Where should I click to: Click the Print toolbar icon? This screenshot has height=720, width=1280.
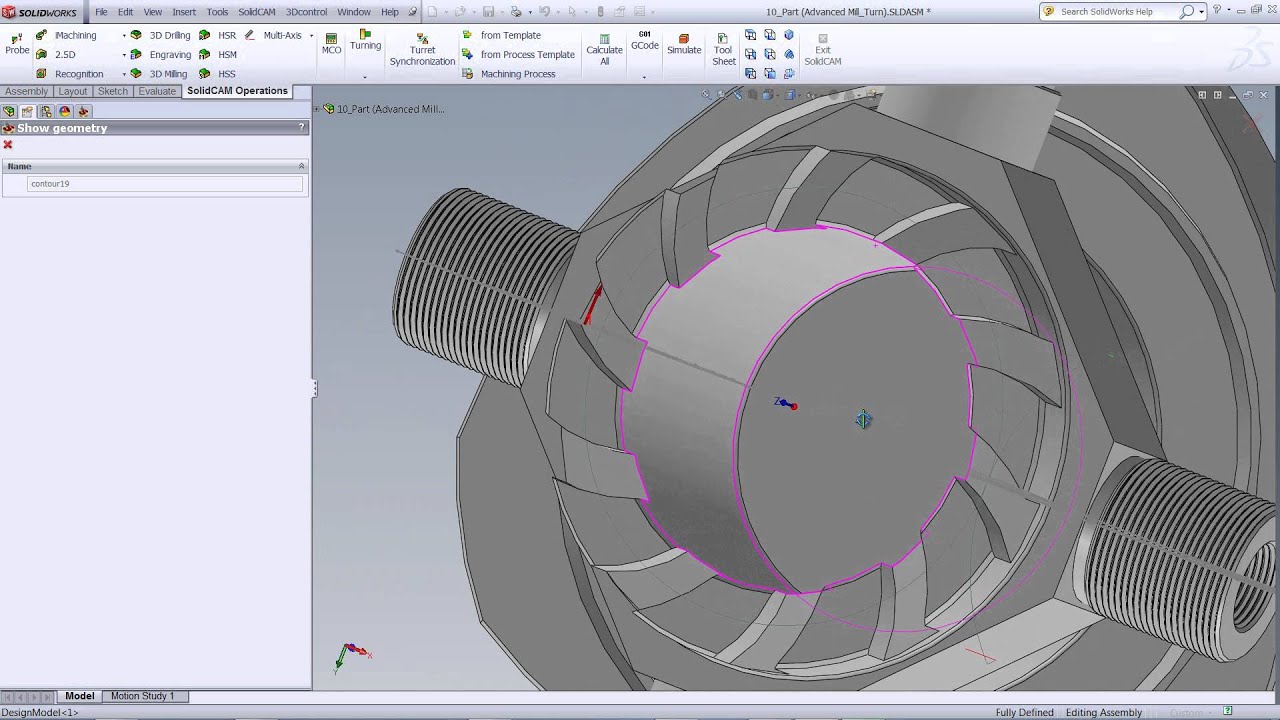click(517, 12)
